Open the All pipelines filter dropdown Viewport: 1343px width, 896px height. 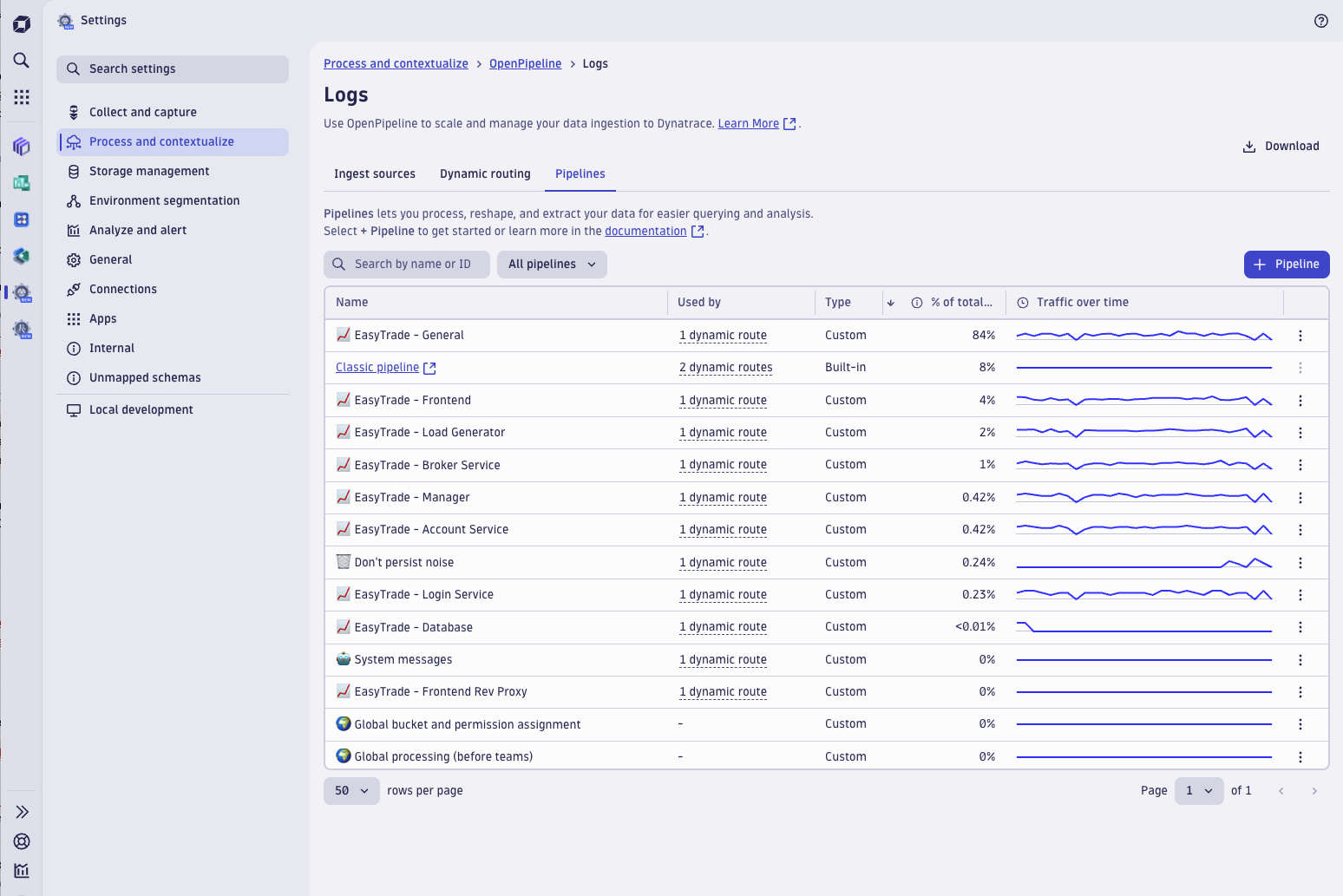click(x=551, y=264)
